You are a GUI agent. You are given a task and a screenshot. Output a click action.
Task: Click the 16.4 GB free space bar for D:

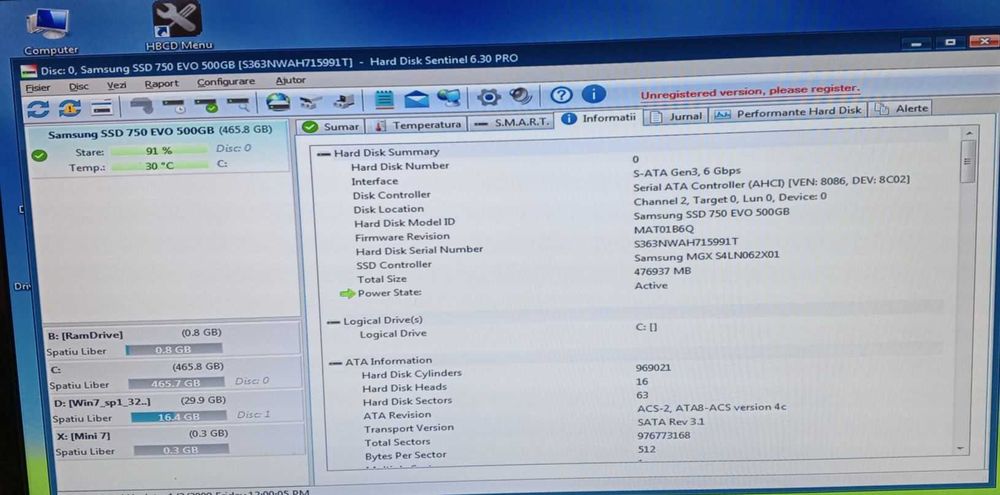tap(179, 417)
